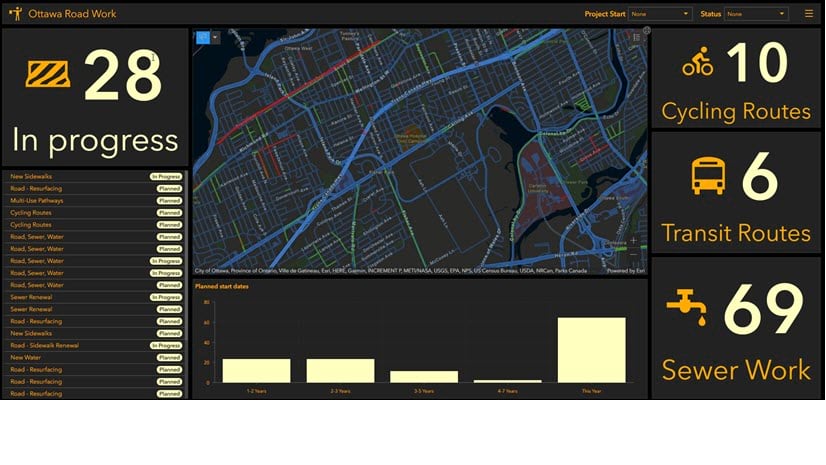Select the Planned Sewer Renewal row
Screen dimensions: 826x465
95,309
